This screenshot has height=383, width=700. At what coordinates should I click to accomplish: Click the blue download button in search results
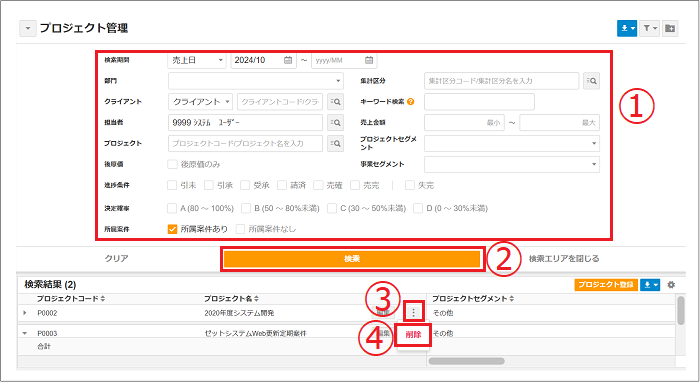[x=650, y=284]
